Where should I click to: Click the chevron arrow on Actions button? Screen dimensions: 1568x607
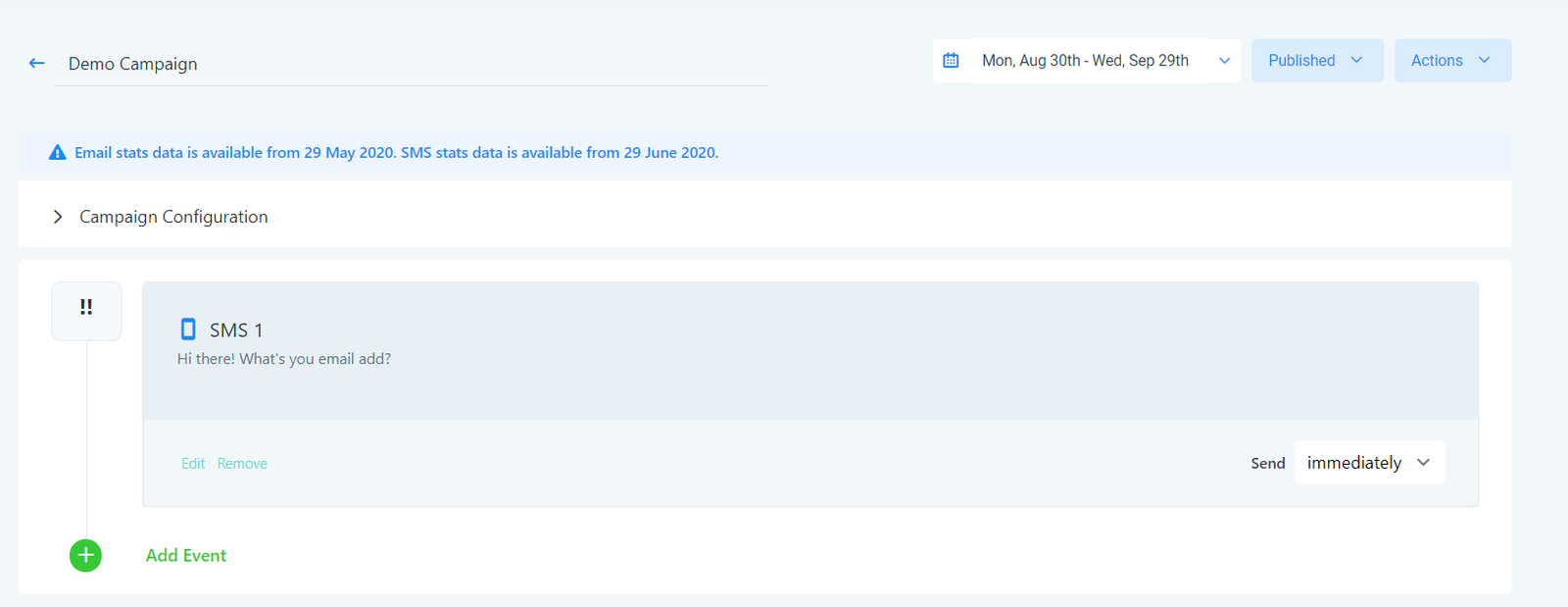1485,61
